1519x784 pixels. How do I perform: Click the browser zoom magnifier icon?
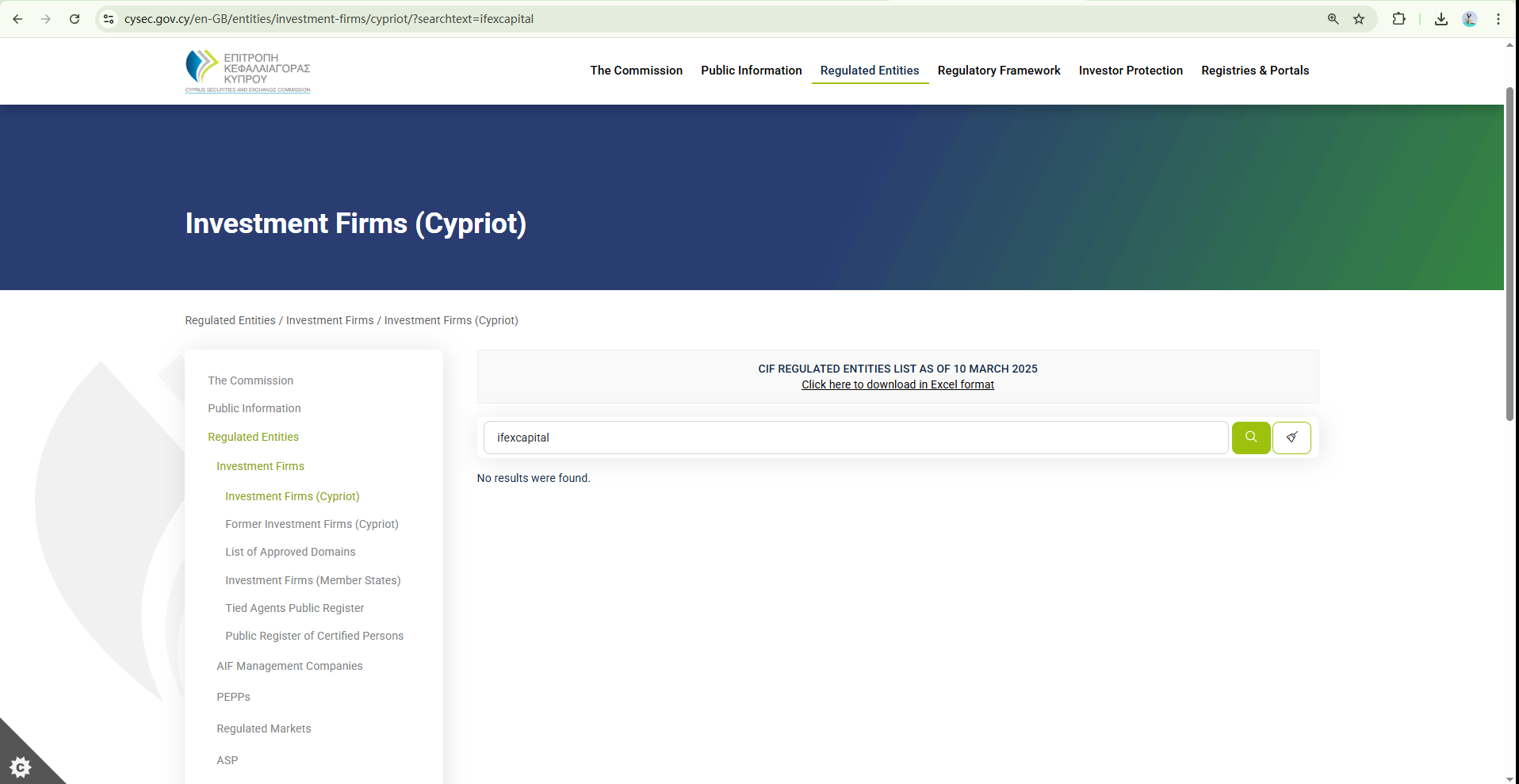[1333, 19]
